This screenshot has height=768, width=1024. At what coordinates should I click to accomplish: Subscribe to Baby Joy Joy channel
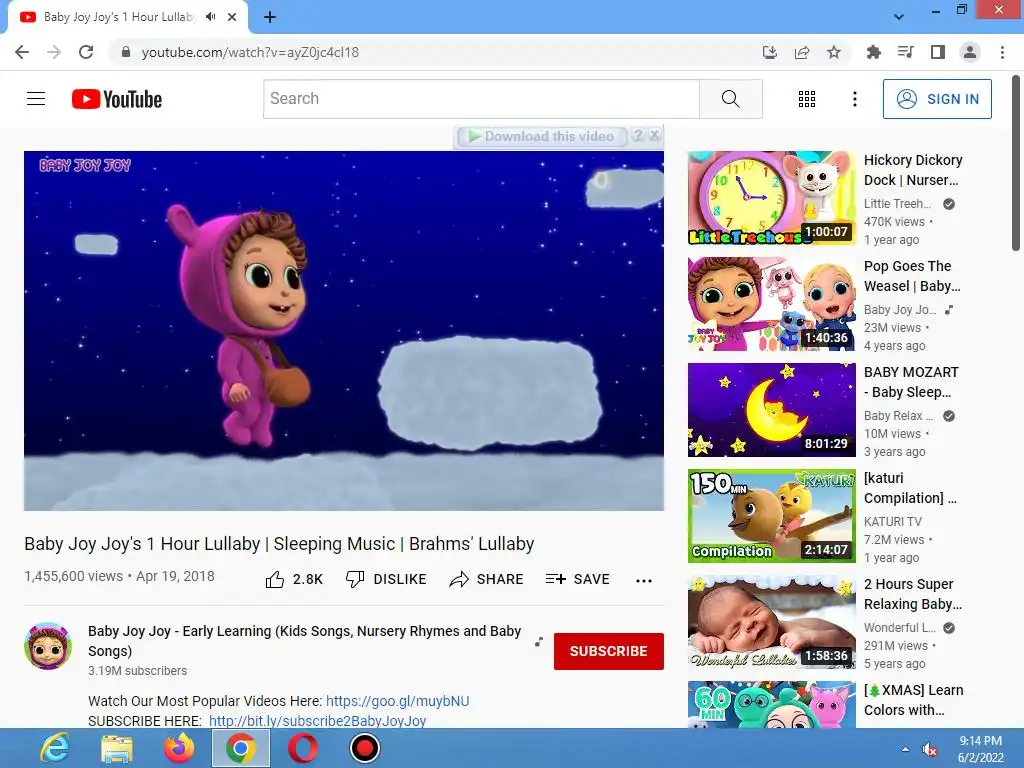coord(609,651)
